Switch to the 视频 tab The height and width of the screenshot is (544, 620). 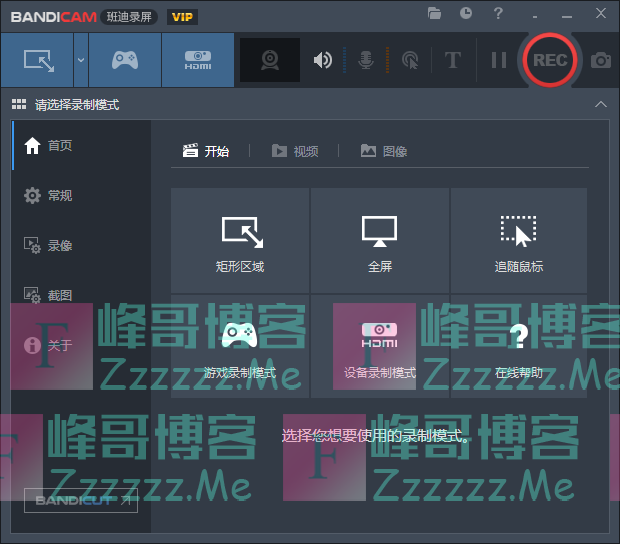tap(296, 151)
